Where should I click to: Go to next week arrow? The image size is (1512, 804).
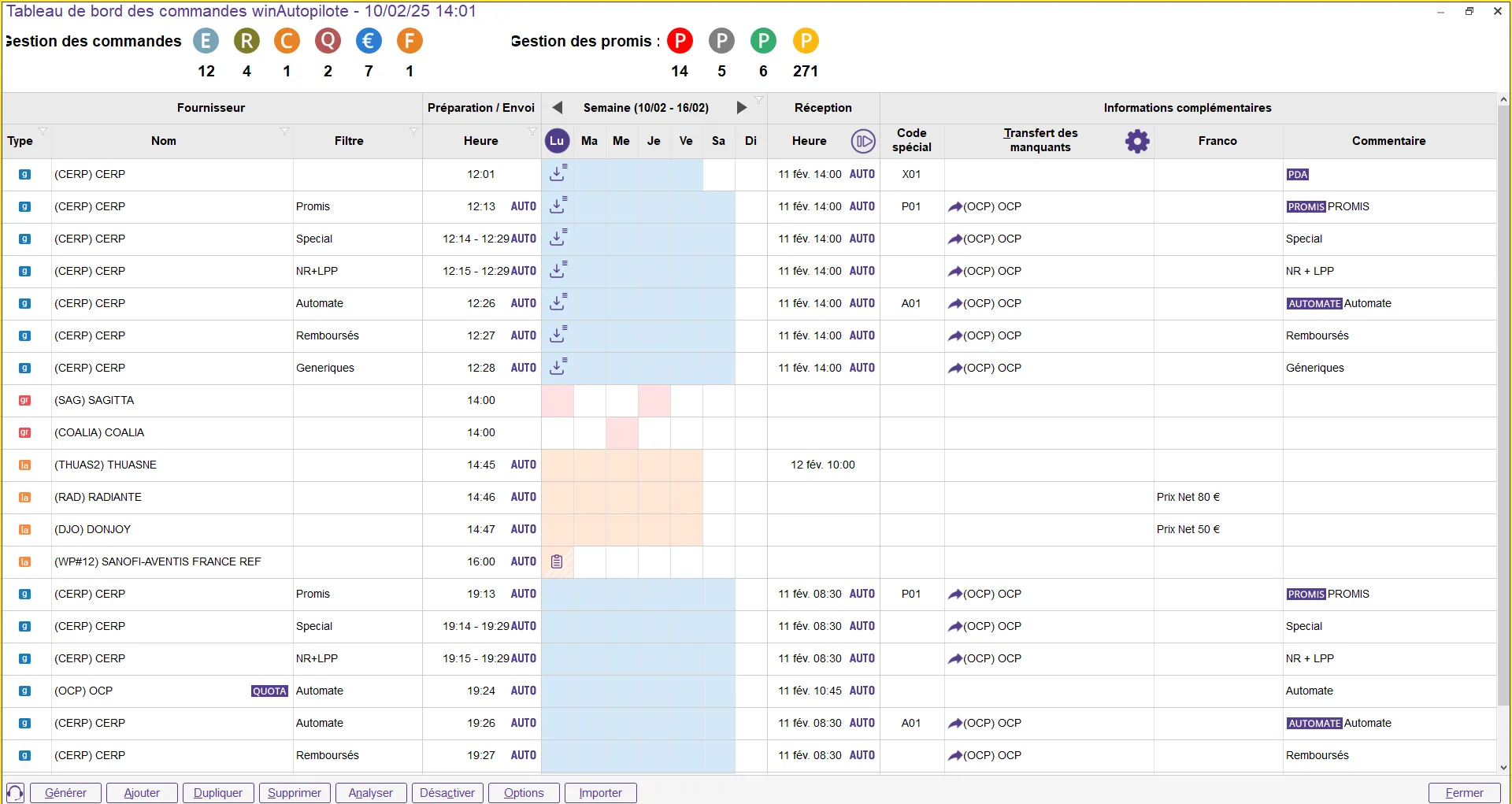741,108
